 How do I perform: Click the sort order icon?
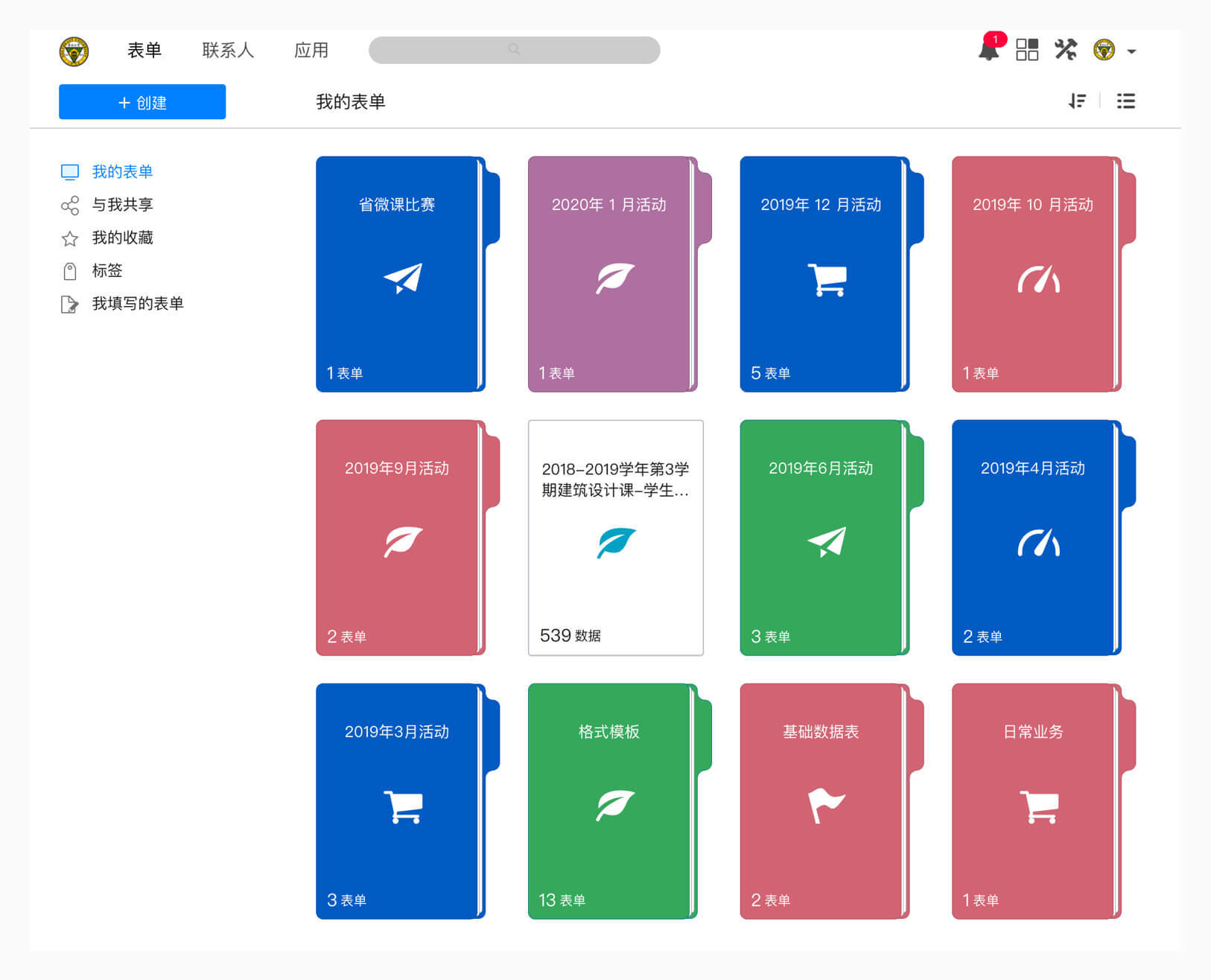(x=1077, y=101)
